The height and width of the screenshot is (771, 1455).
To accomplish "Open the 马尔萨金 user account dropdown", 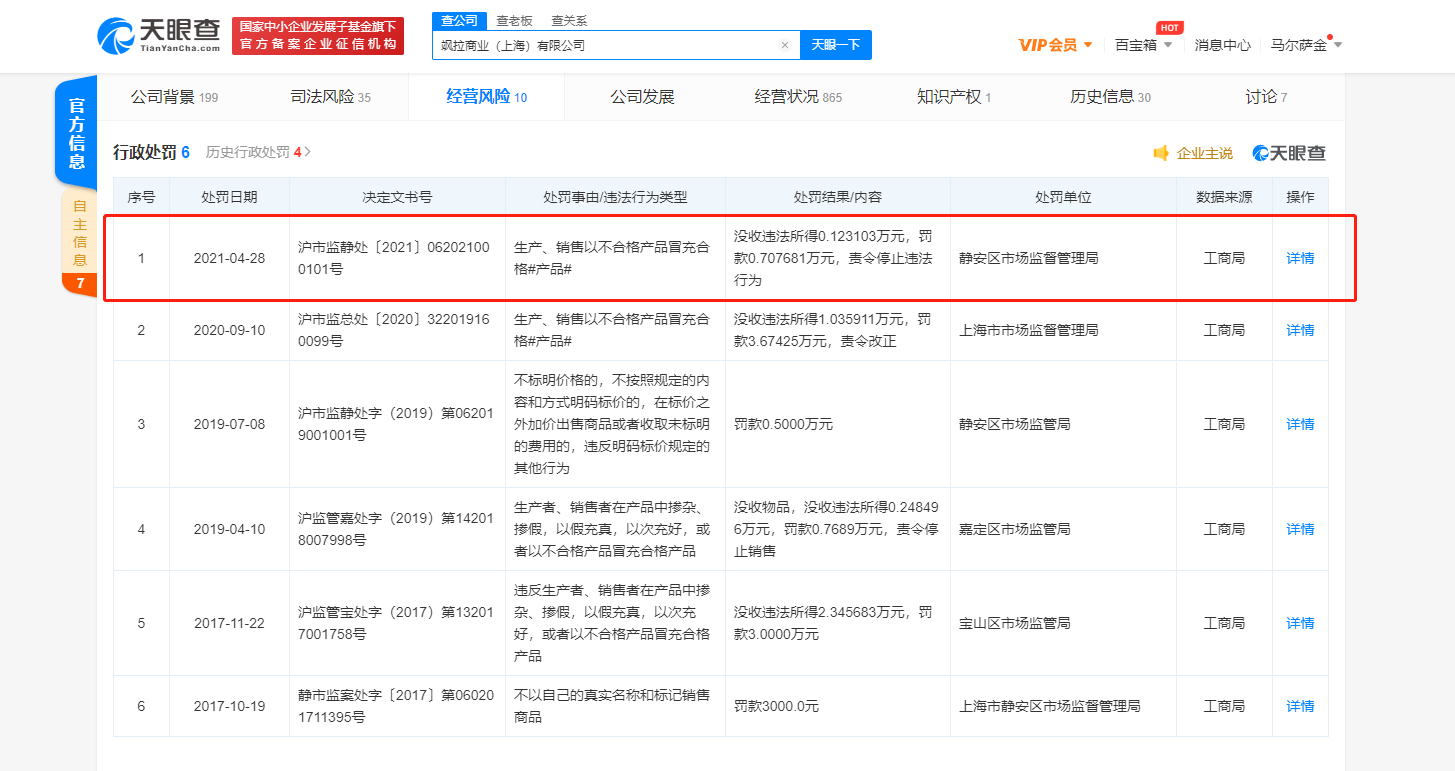I will click(x=1338, y=45).
